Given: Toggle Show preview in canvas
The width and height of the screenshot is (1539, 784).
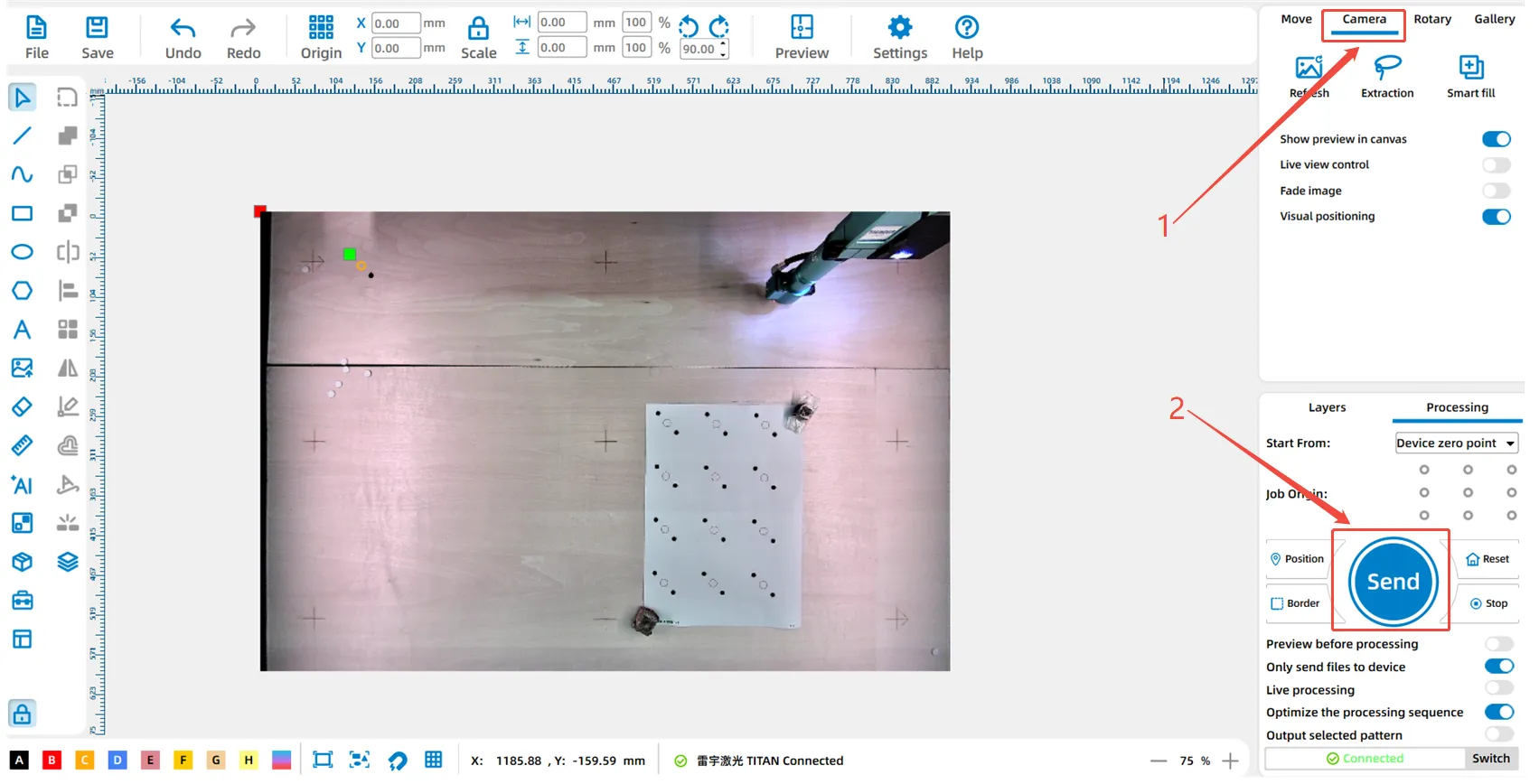Looking at the screenshot, I should 1496,139.
